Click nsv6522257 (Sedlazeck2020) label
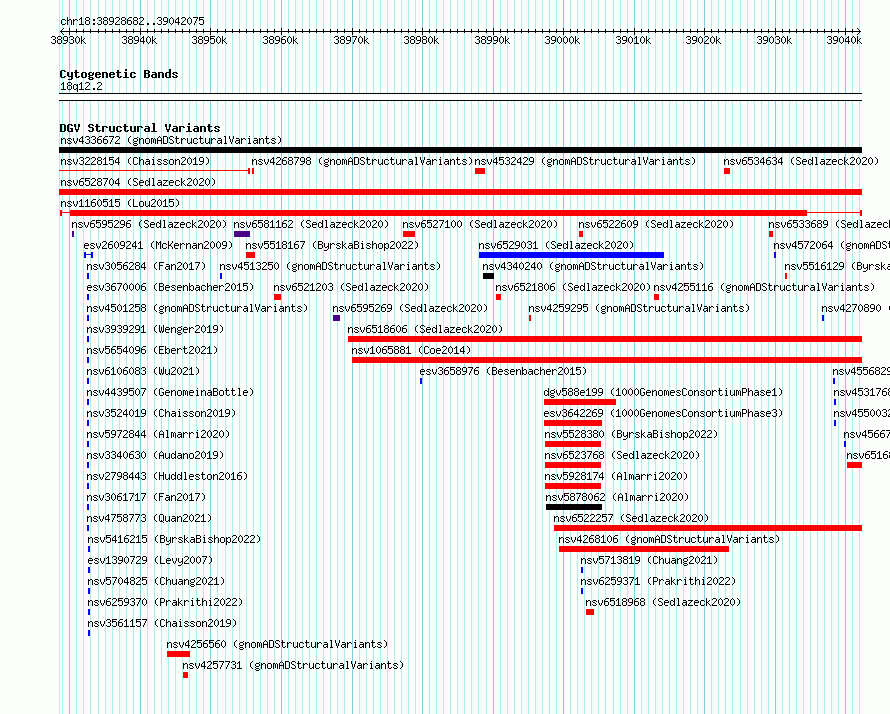 click(x=631, y=518)
